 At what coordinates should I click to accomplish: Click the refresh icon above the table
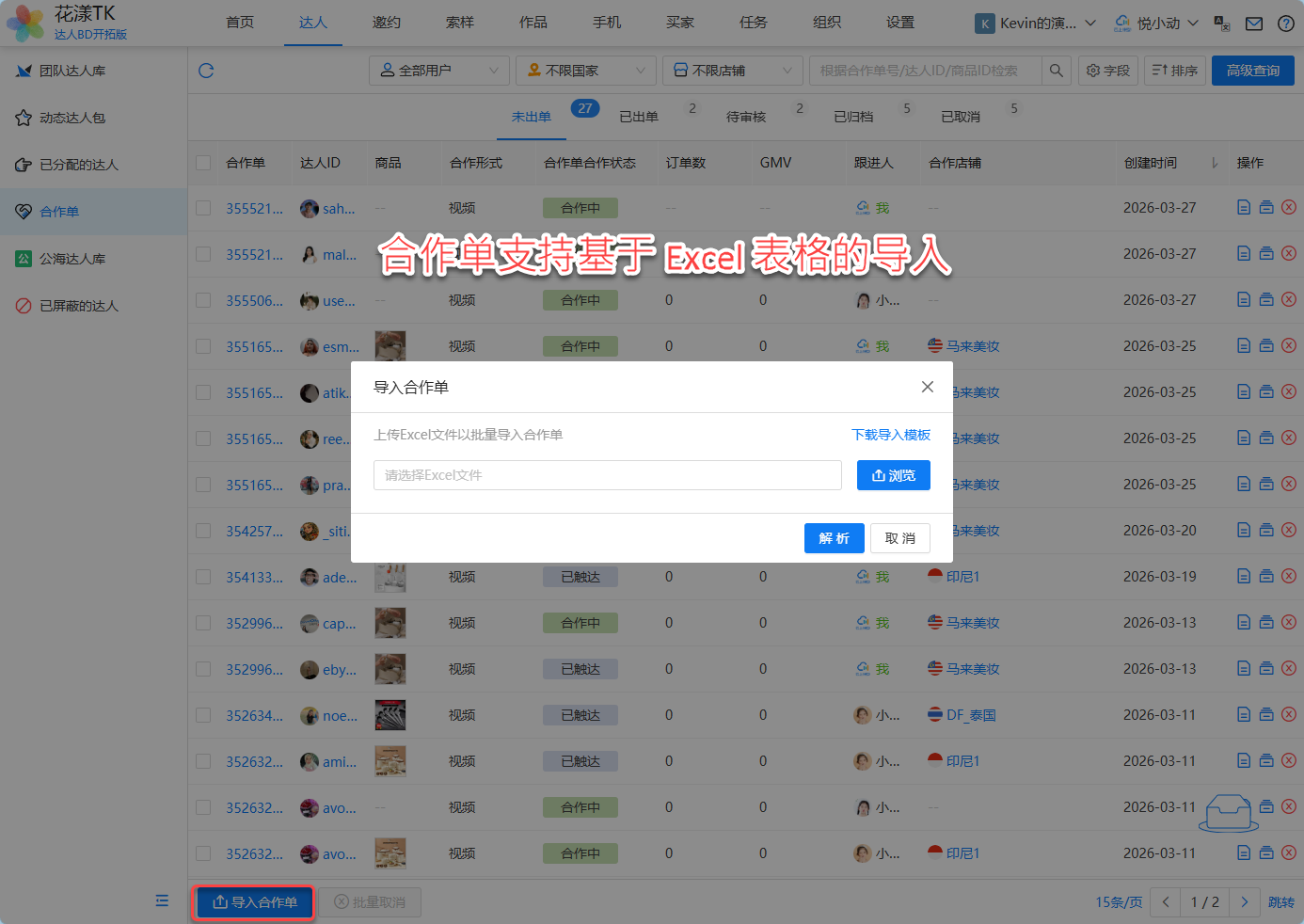(206, 71)
